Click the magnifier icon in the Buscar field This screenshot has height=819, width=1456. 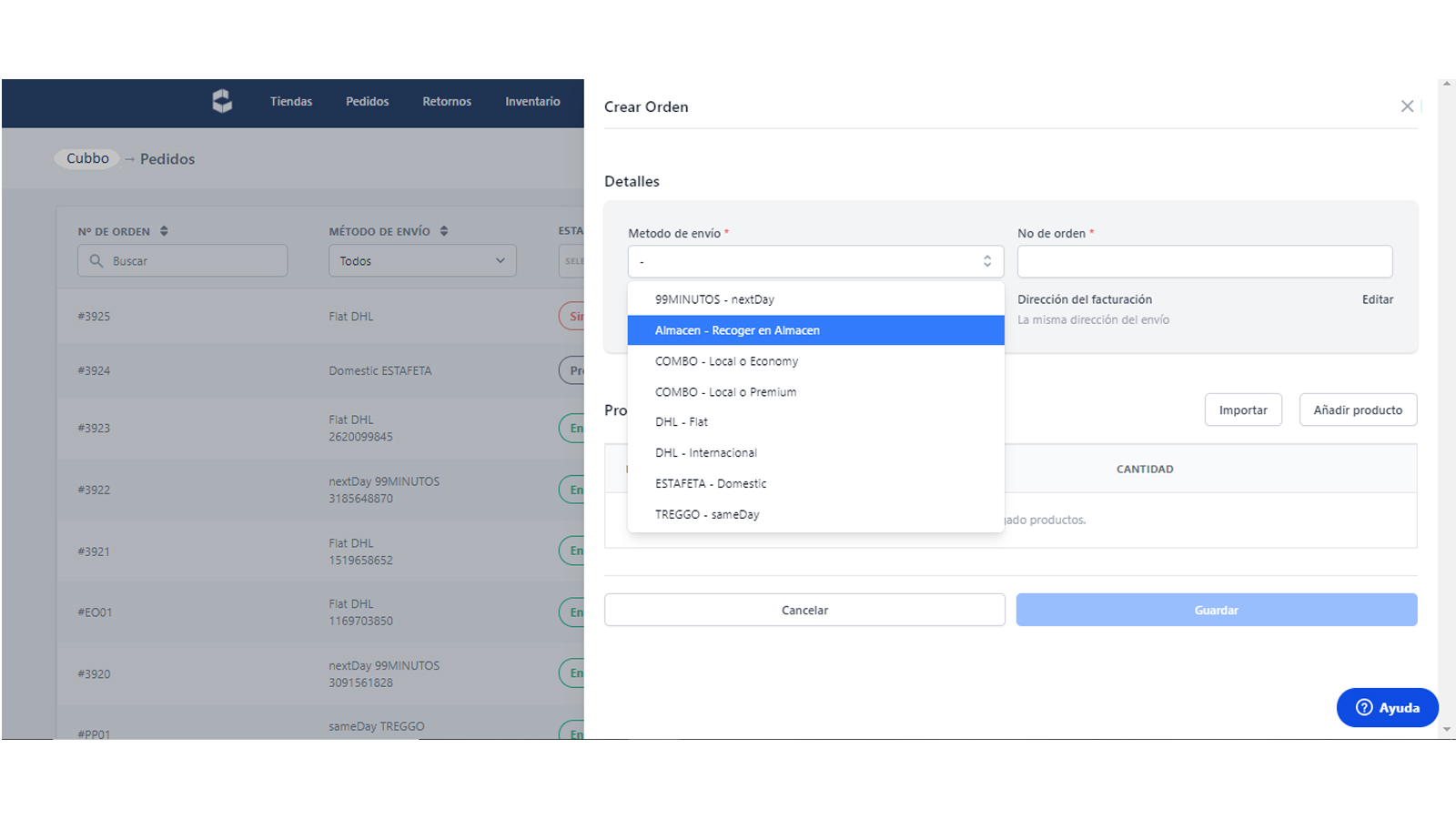click(96, 260)
